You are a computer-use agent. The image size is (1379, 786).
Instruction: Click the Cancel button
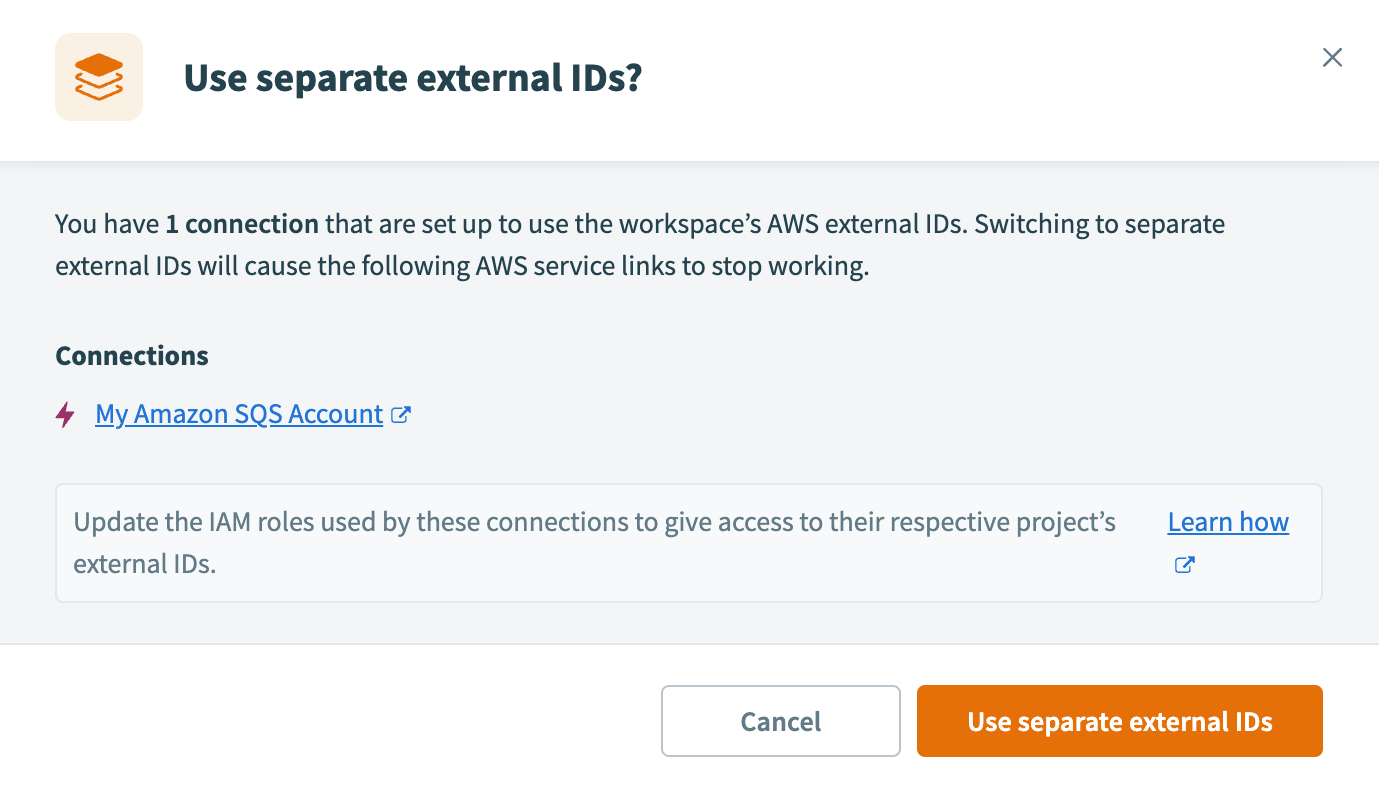[x=780, y=720]
